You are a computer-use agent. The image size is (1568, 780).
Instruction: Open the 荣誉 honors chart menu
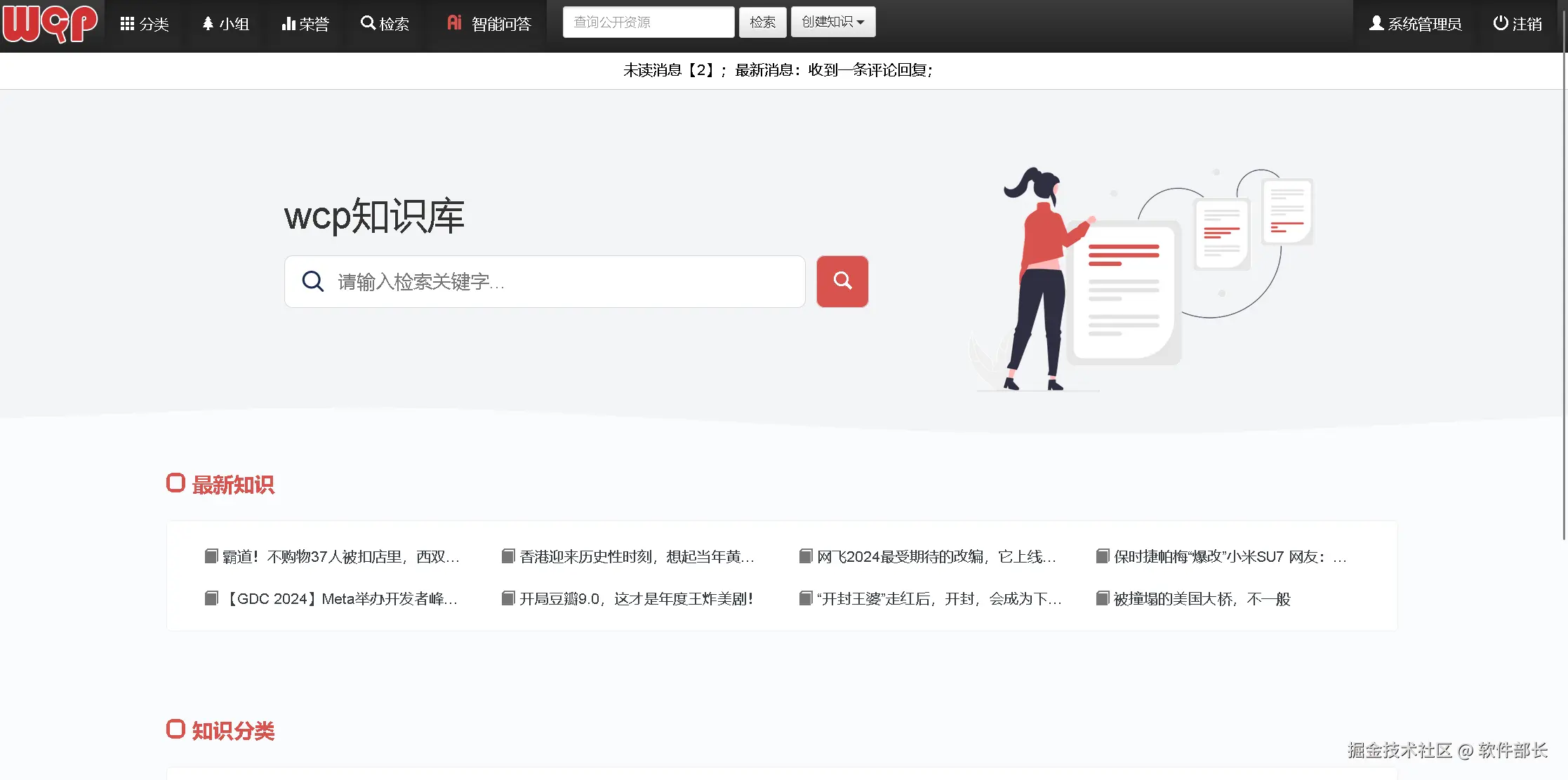coord(305,24)
